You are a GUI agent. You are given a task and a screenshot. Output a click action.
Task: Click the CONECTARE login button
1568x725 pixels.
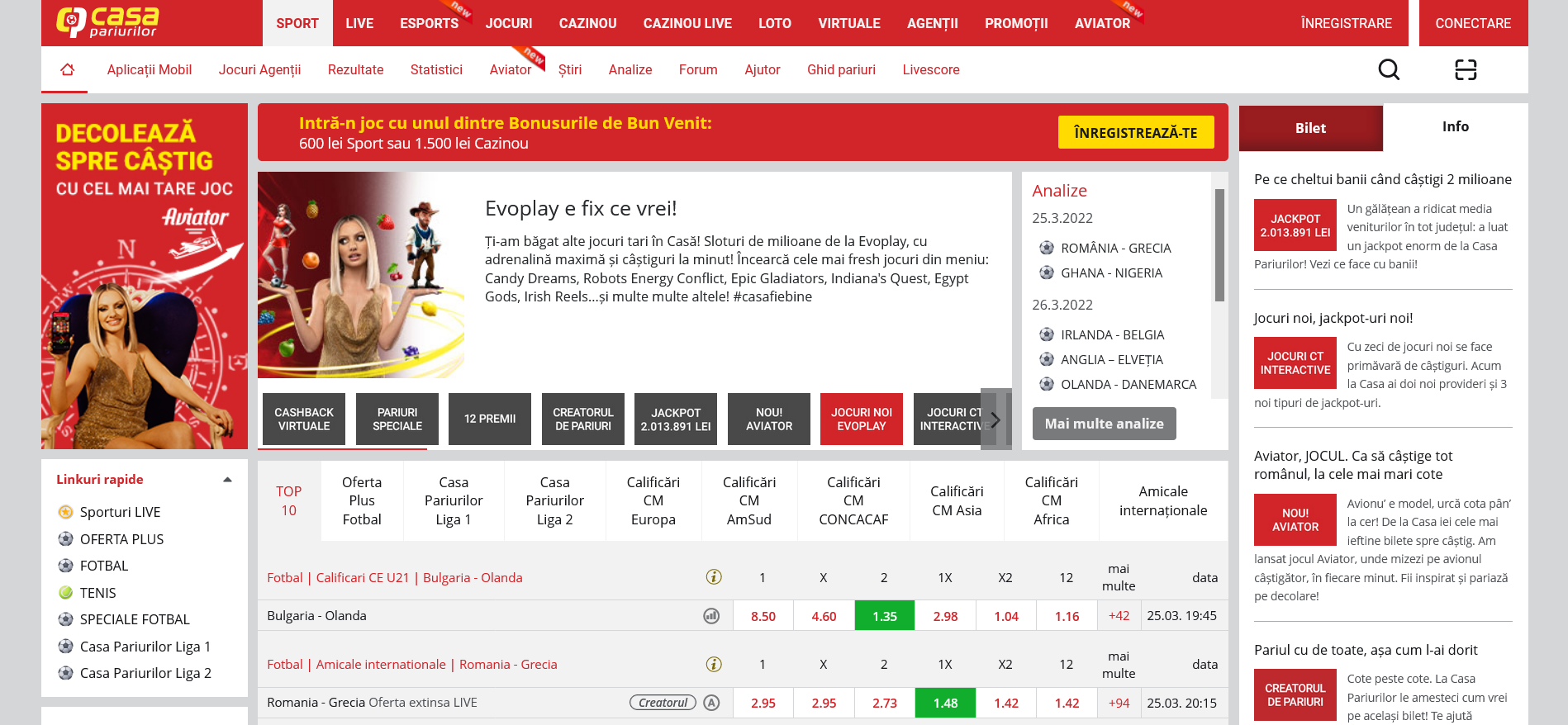[x=1473, y=23]
